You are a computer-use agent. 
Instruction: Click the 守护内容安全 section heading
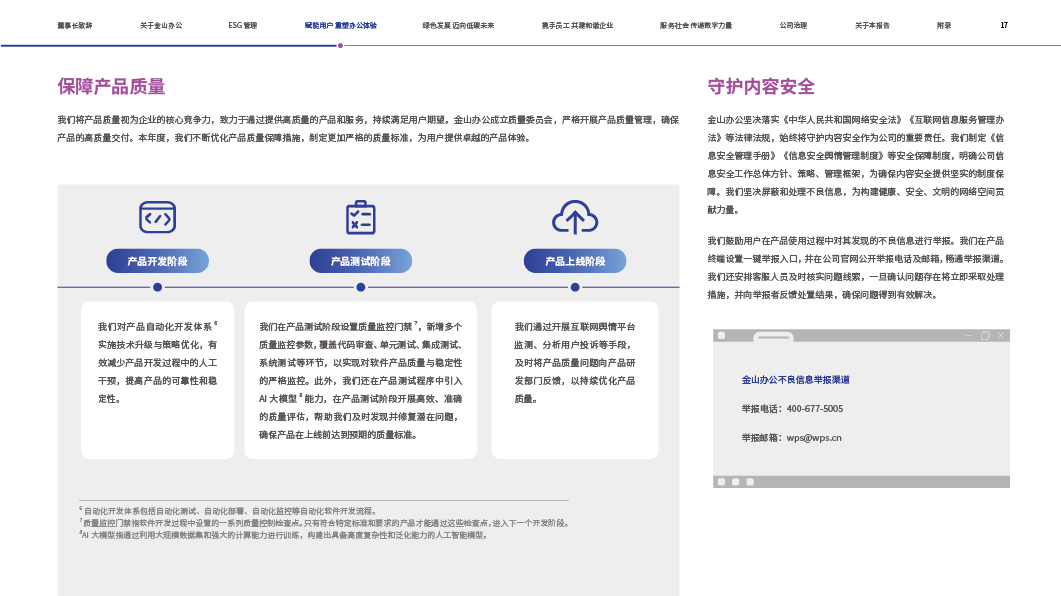tap(760, 87)
